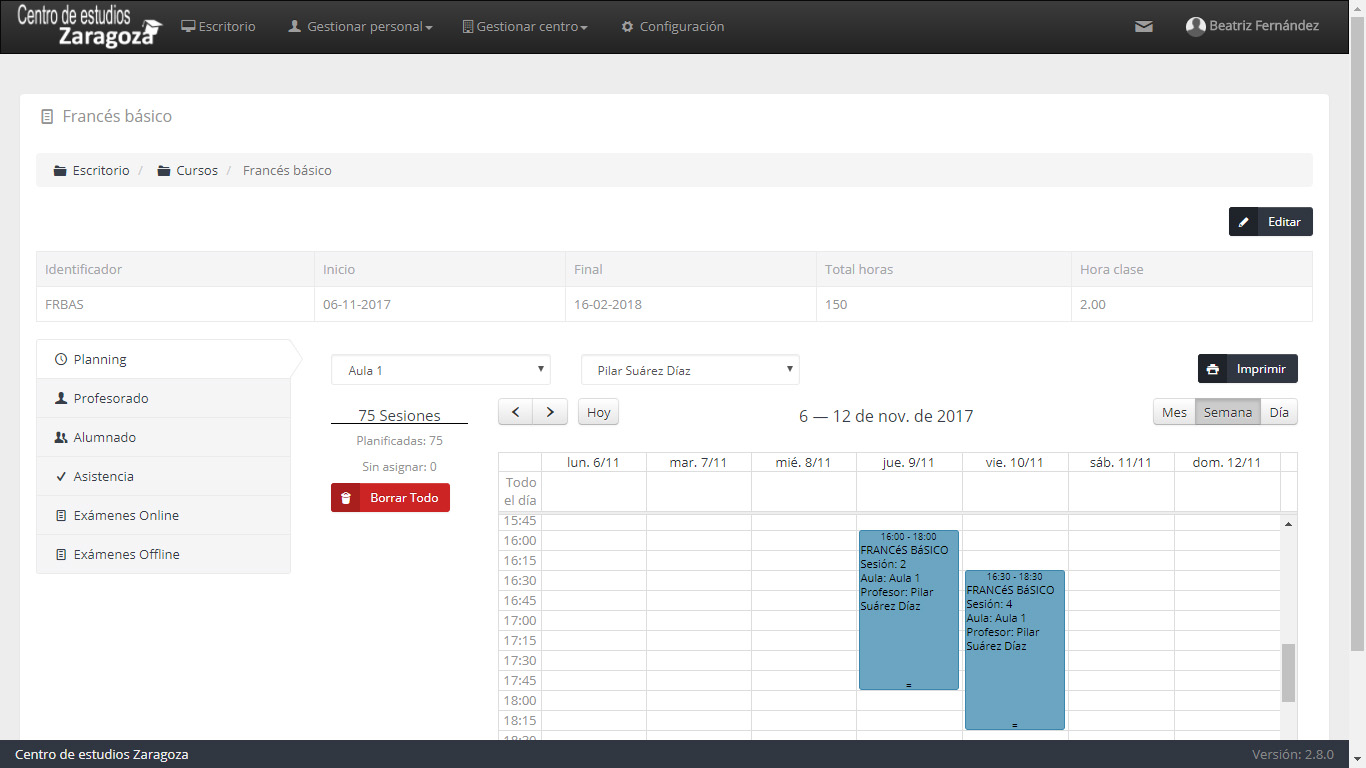This screenshot has width=1366, height=768.
Task: Click the printer icon on Imprimir button
Action: [x=1213, y=369]
